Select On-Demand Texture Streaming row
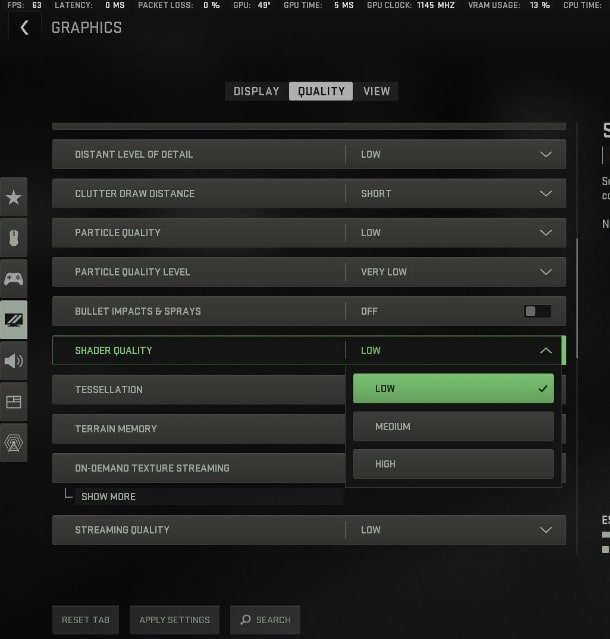Screen dimensions: 610x639 (198, 468)
